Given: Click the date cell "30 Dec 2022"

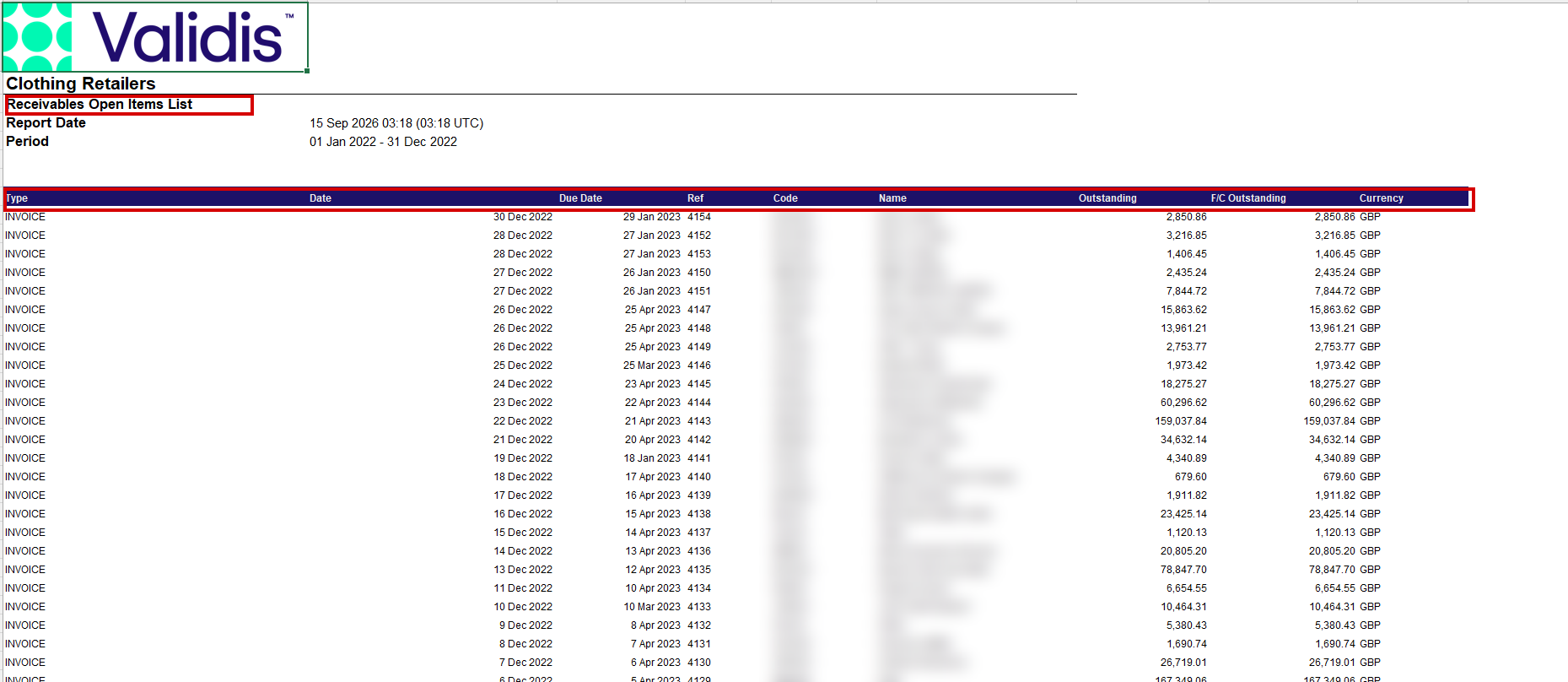Looking at the screenshot, I should coord(523,217).
